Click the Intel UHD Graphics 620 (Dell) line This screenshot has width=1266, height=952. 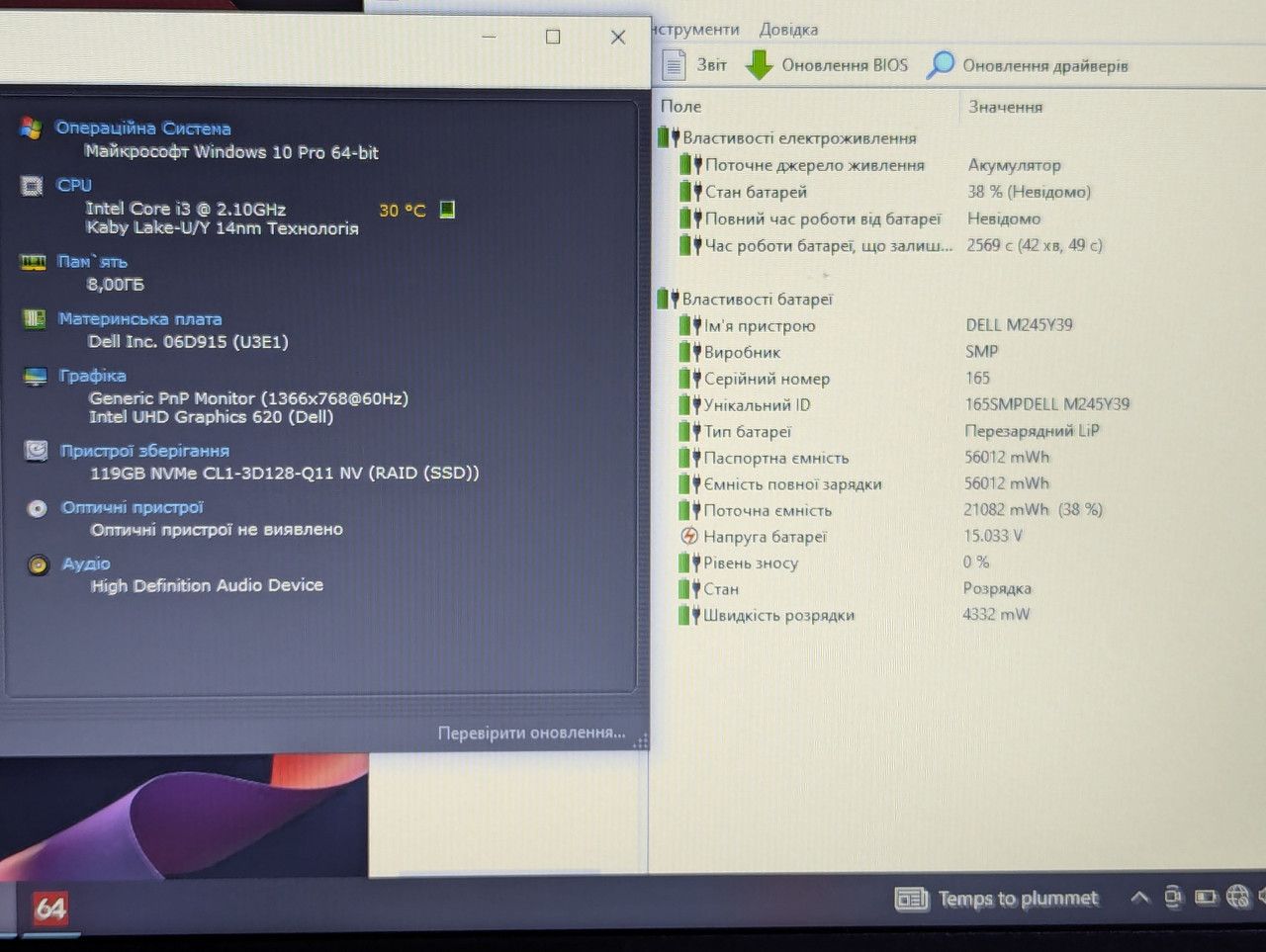(x=211, y=417)
